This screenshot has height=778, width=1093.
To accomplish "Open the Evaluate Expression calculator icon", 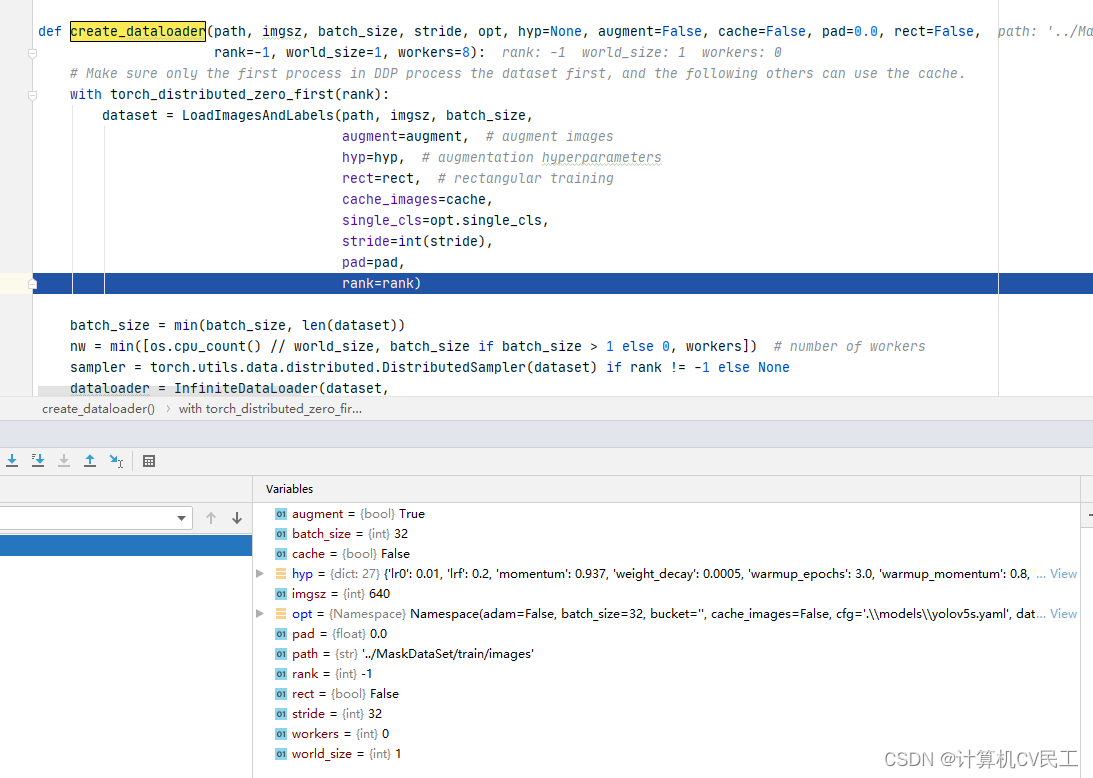I will (148, 461).
